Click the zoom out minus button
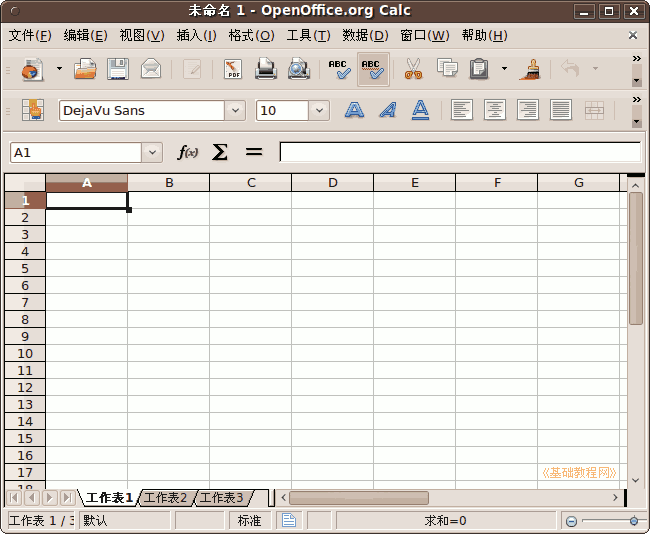 [x=571, y=521]
